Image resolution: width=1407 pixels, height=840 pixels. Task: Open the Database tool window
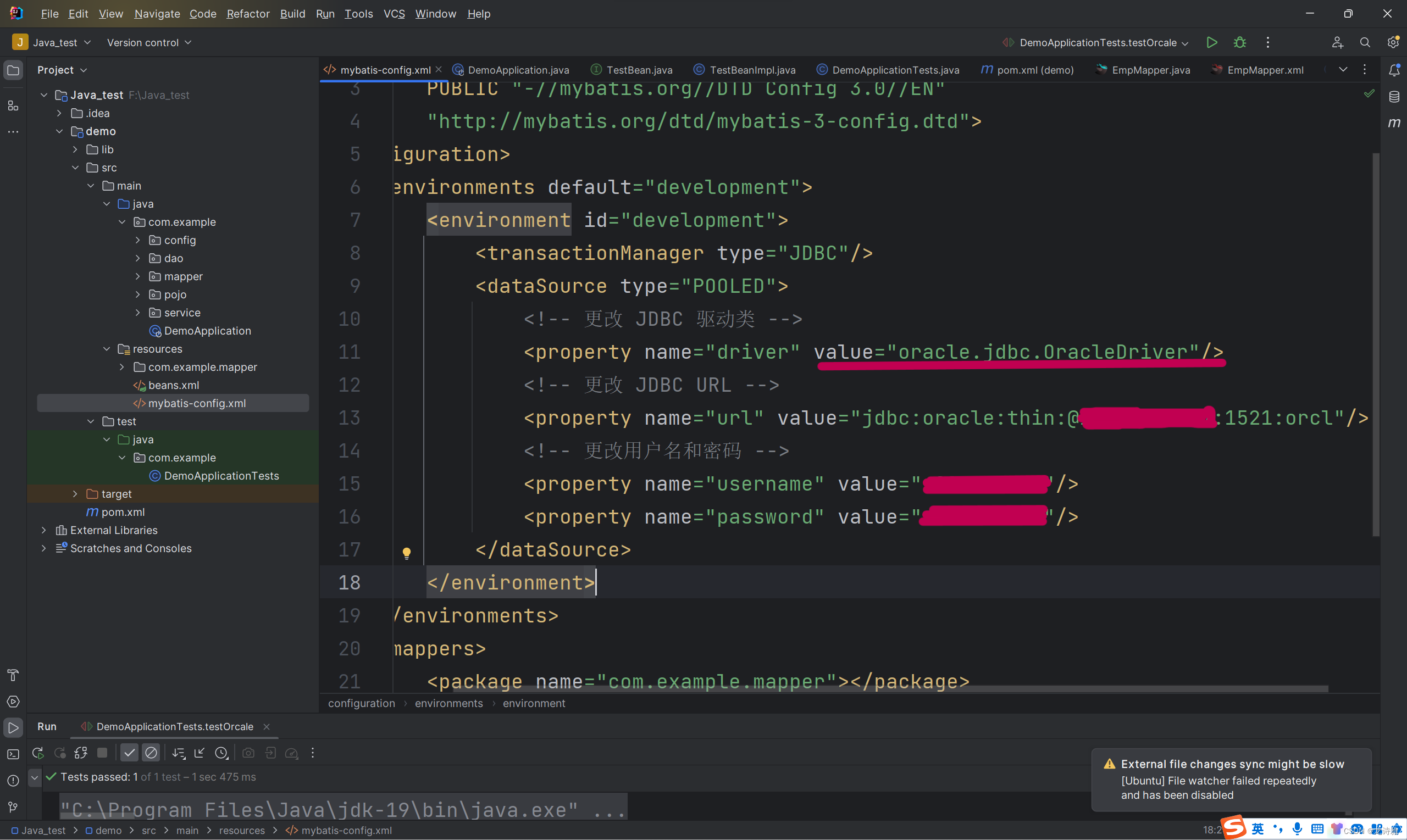pos(1394,97)
